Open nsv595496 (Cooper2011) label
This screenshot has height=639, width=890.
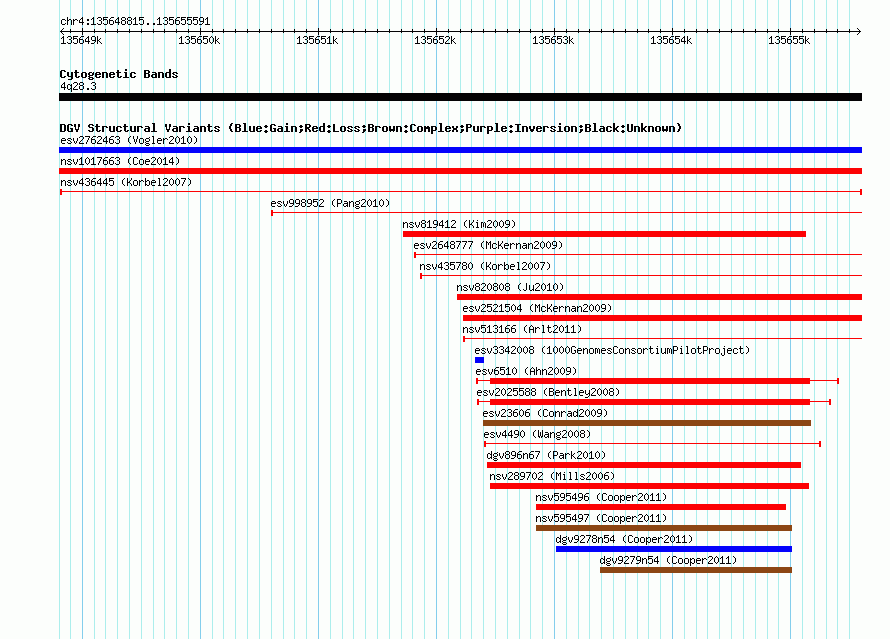click(x=601, y=497)
